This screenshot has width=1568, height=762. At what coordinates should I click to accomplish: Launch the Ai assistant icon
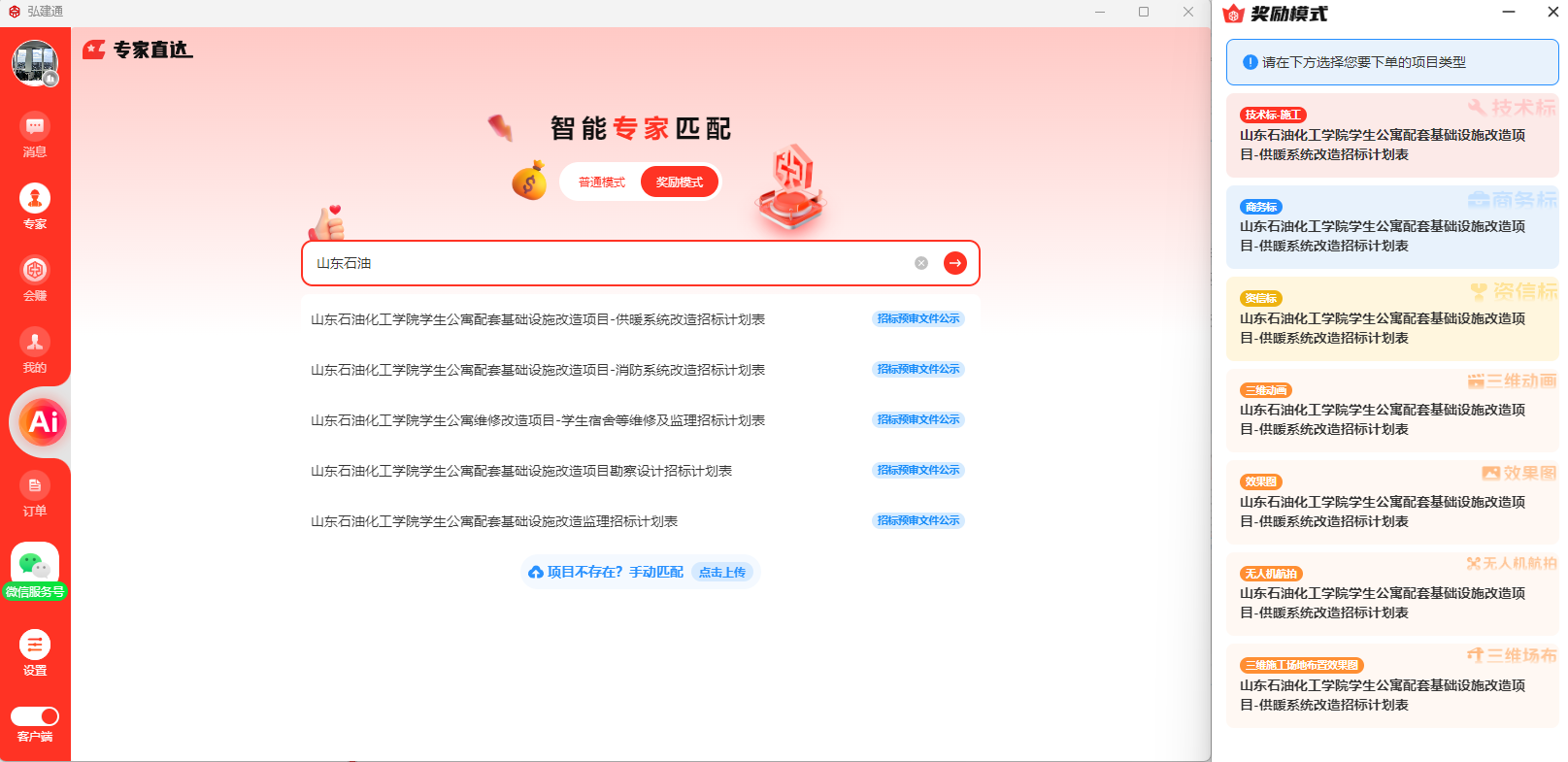pos(44,422)
